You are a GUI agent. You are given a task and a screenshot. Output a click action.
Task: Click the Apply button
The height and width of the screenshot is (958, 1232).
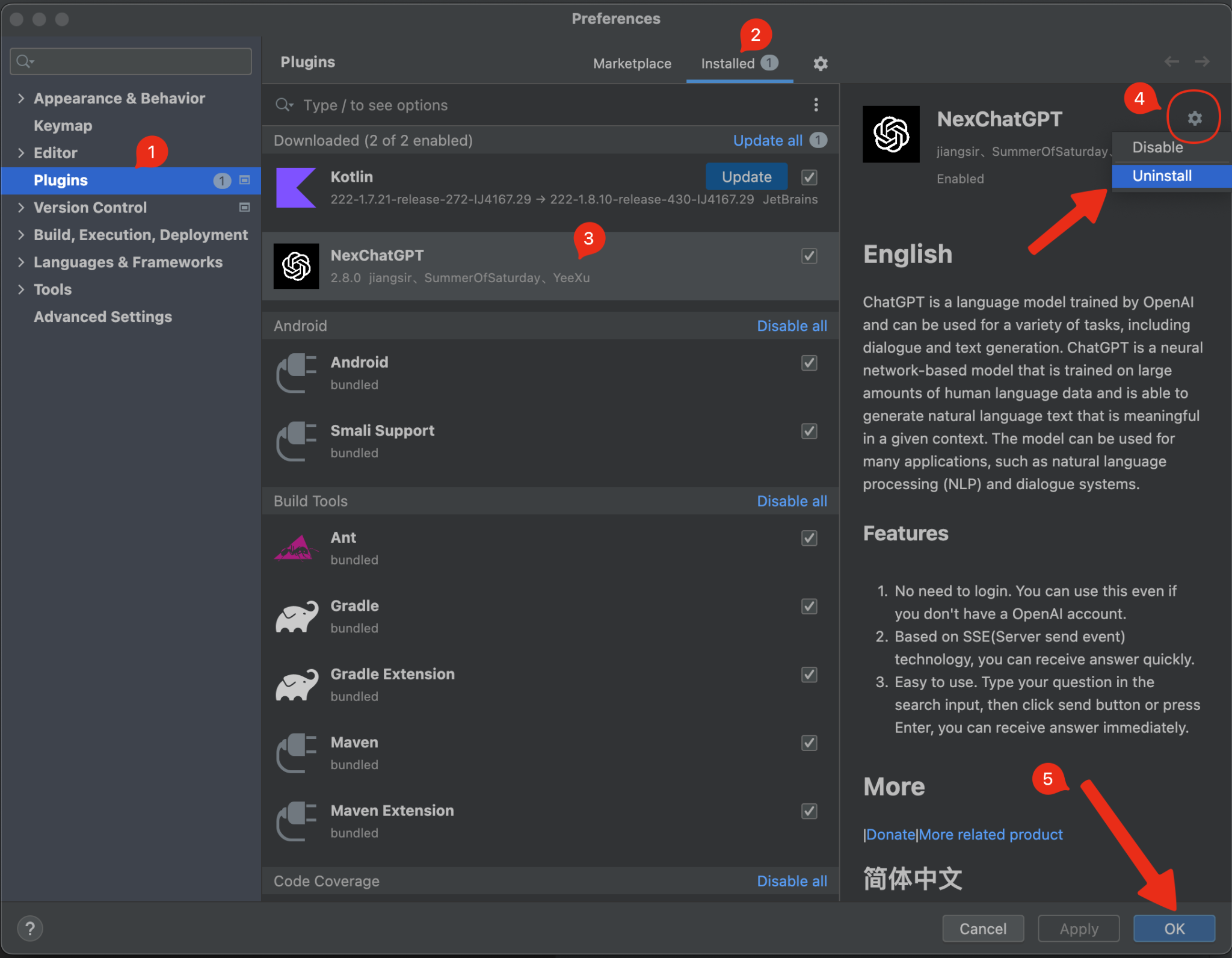1079,929
